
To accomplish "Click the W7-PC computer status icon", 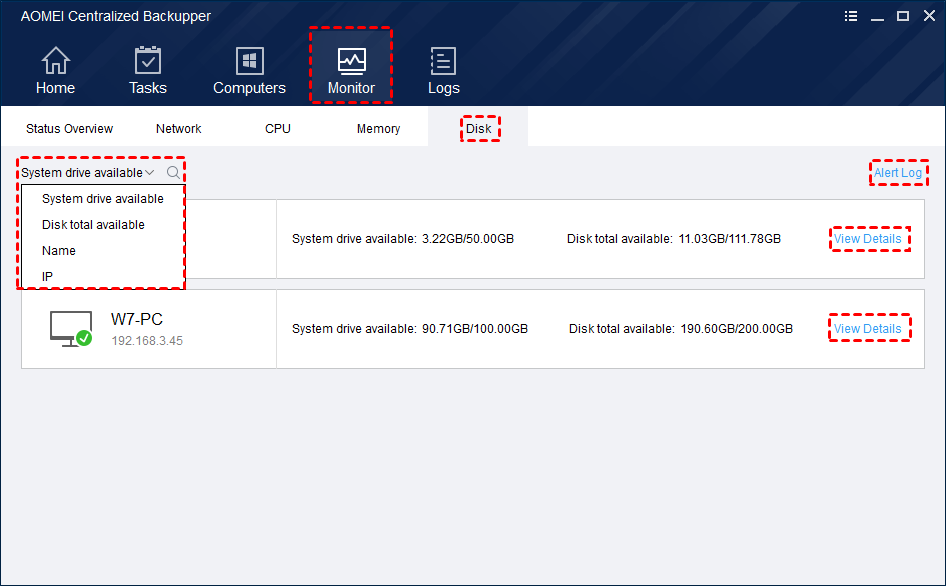I will pos(71,329).
